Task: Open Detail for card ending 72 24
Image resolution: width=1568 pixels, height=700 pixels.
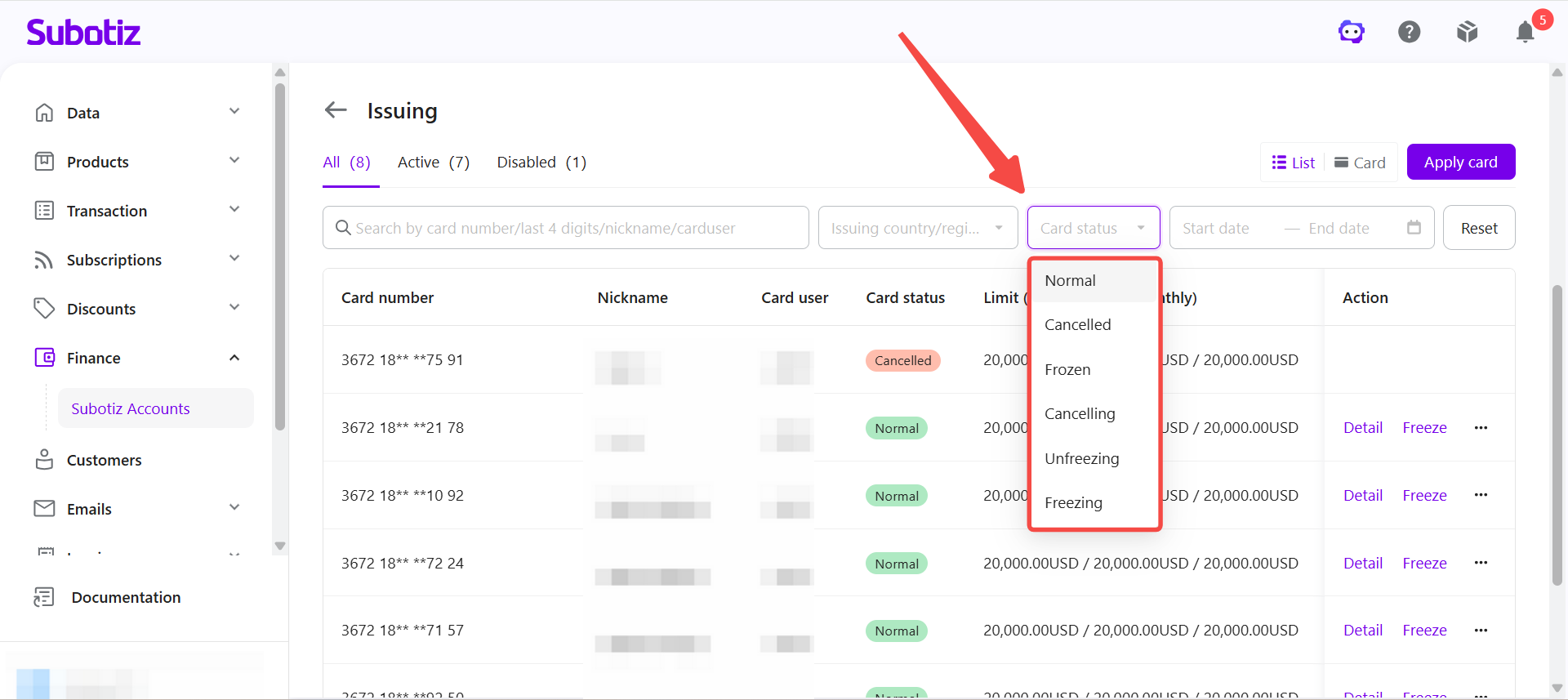Action: tap(1363, 563)
